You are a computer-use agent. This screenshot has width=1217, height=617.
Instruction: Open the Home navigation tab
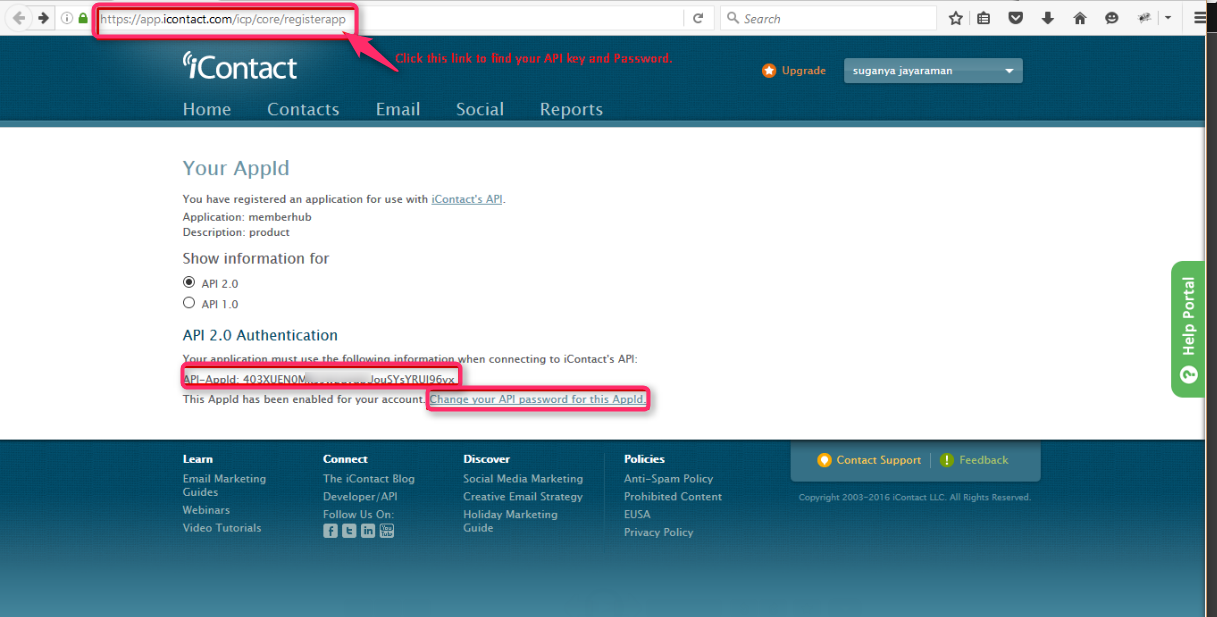click(x=207, y=109)
